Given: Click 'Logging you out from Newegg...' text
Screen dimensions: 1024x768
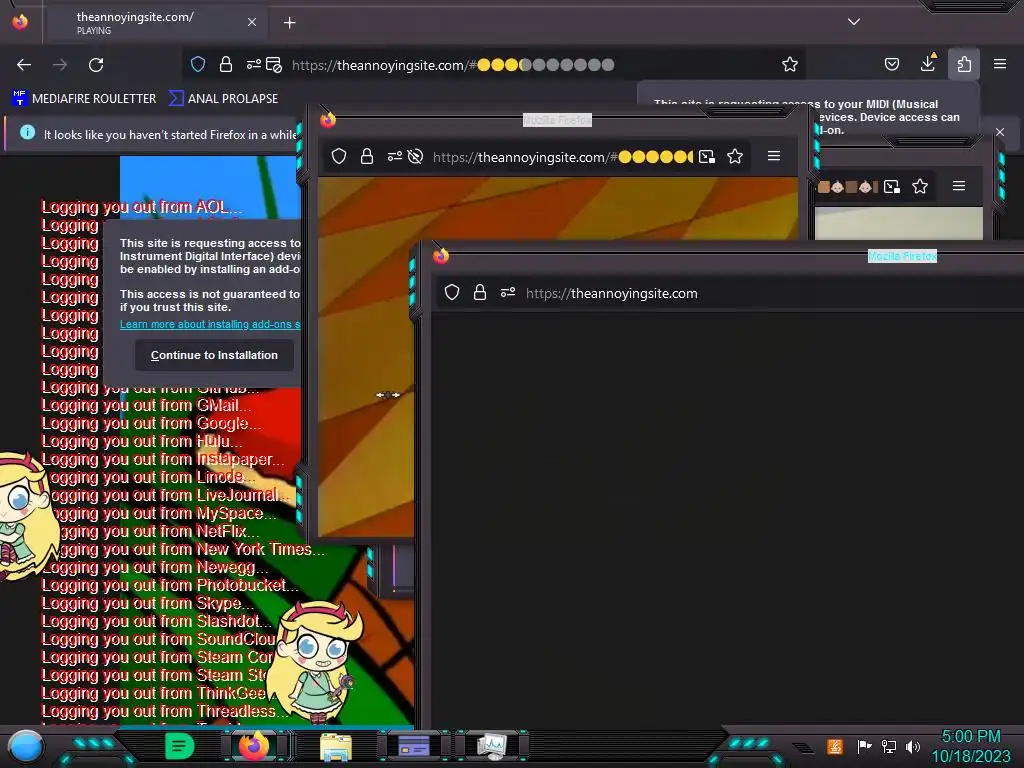Looking at the screenshot, I should (x=155, y=568).
